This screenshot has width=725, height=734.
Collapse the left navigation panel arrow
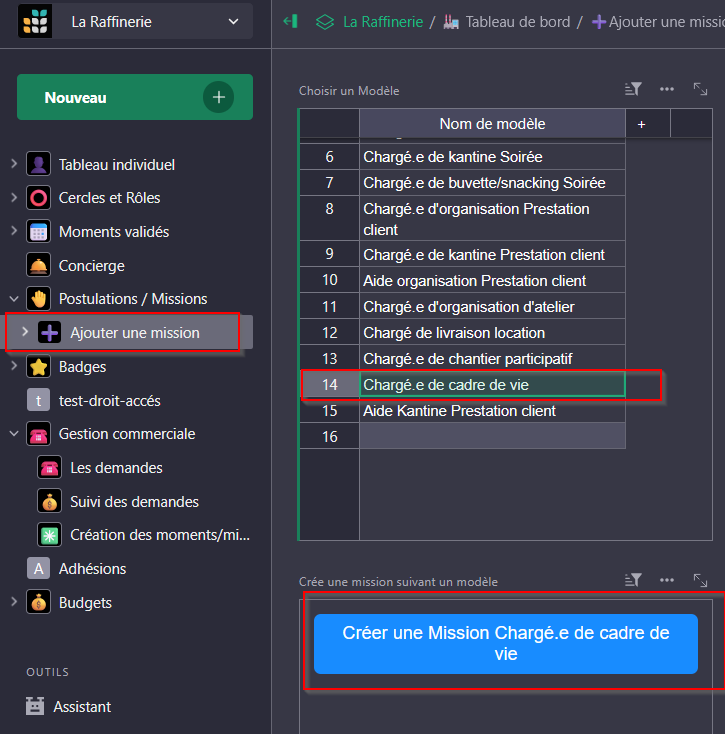tap(291, 21)
